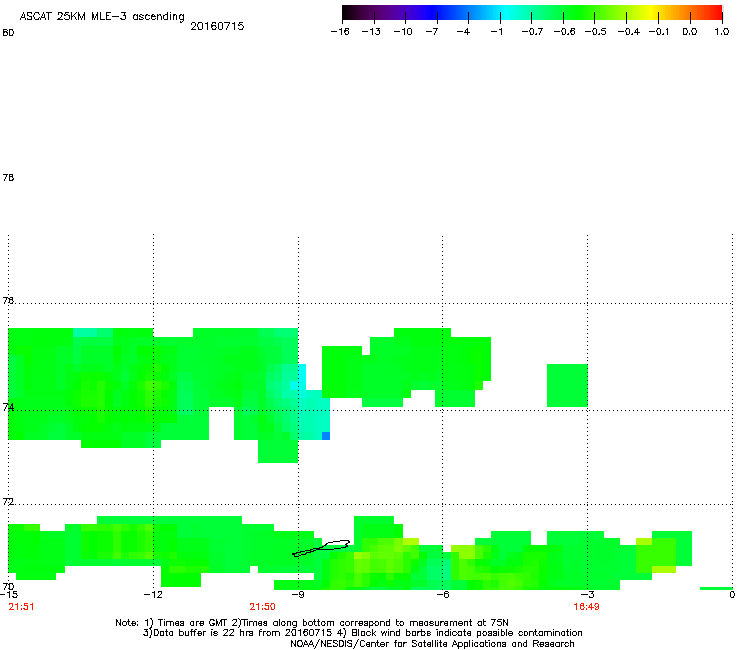
Task: Click the colorbar label -16
Action: 340,32
